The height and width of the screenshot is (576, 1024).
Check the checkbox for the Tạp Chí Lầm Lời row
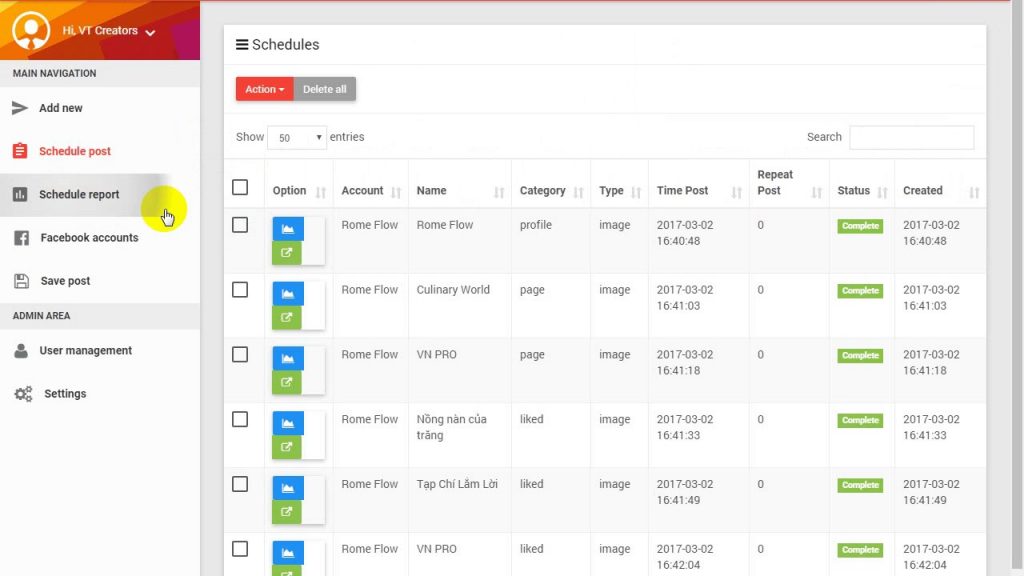(240, 484)
